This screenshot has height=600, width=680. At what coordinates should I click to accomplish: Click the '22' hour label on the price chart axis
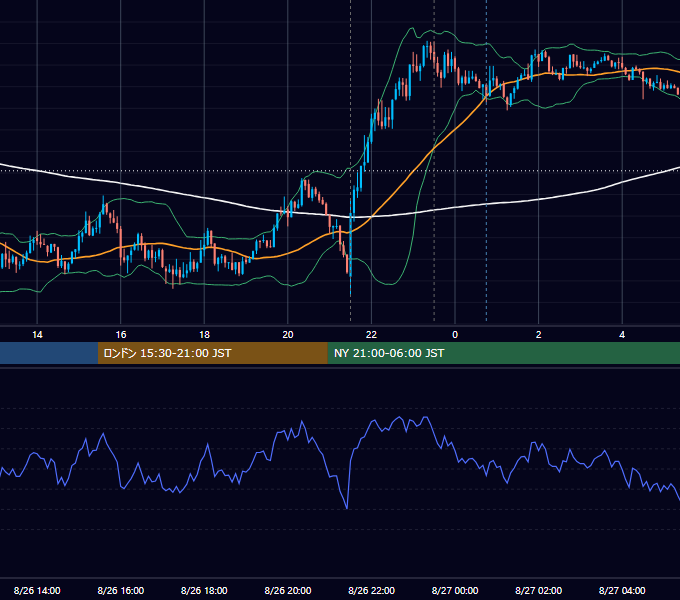371,335
